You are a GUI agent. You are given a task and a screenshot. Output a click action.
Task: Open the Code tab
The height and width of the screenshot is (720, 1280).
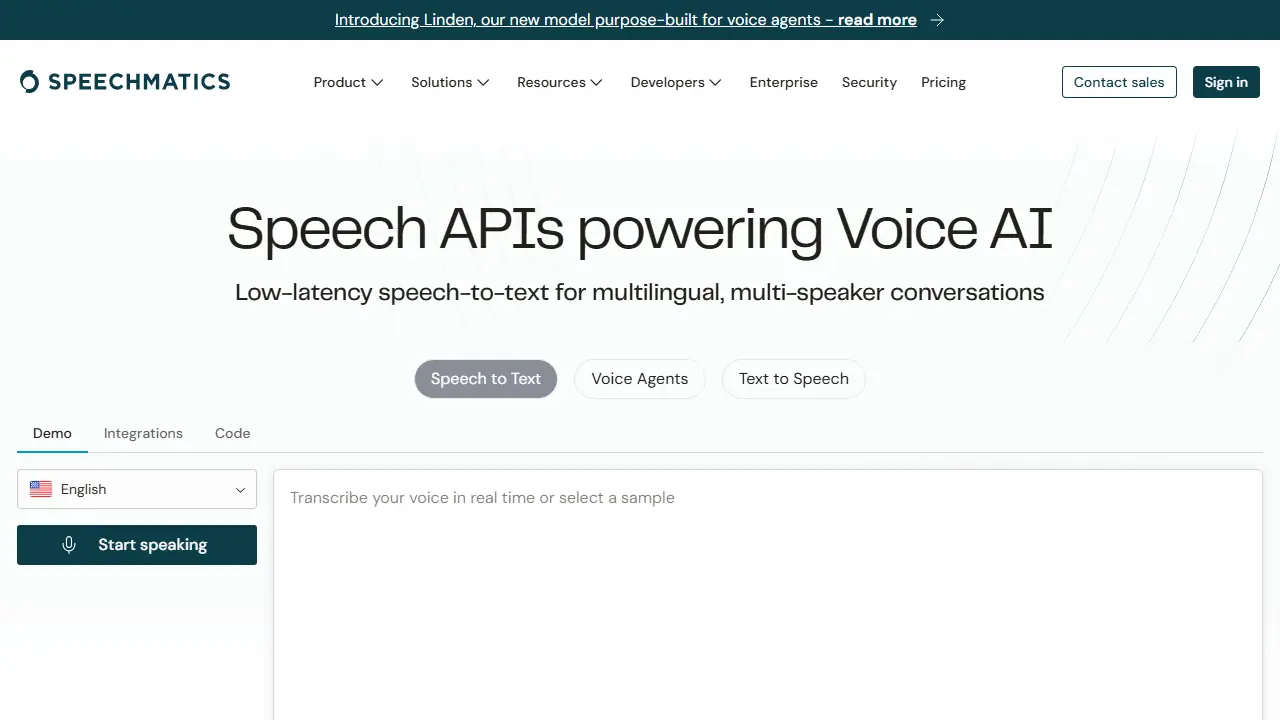[232, 433]
